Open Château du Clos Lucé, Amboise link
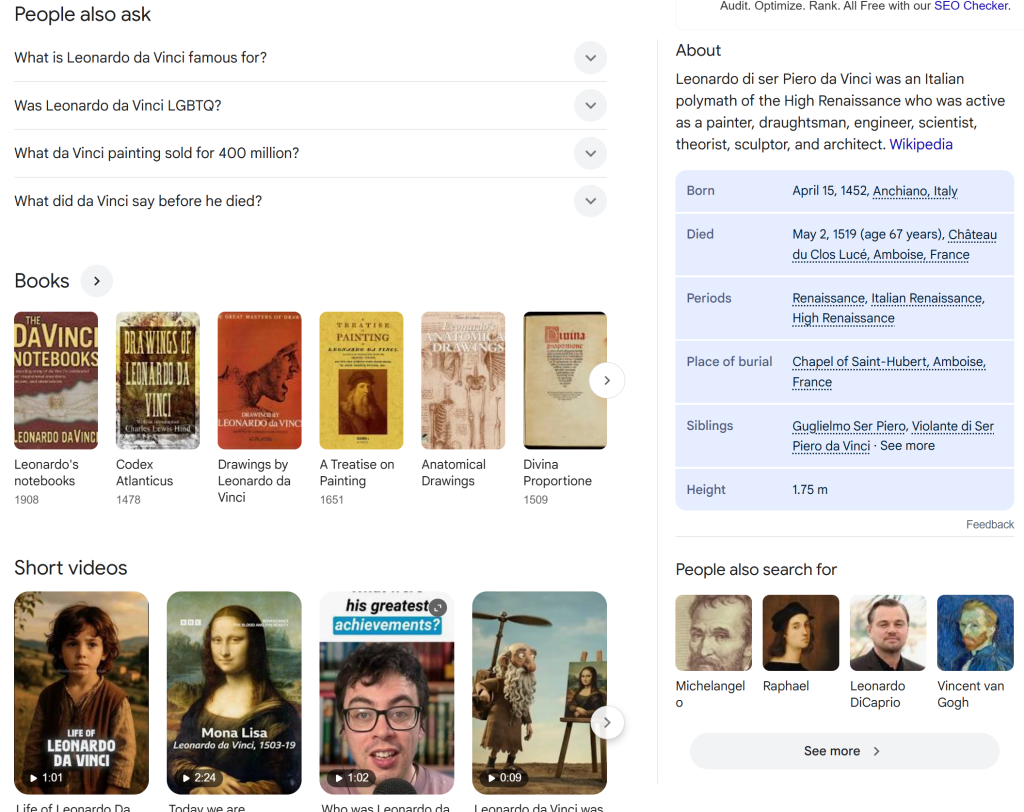 click(894, 244)
